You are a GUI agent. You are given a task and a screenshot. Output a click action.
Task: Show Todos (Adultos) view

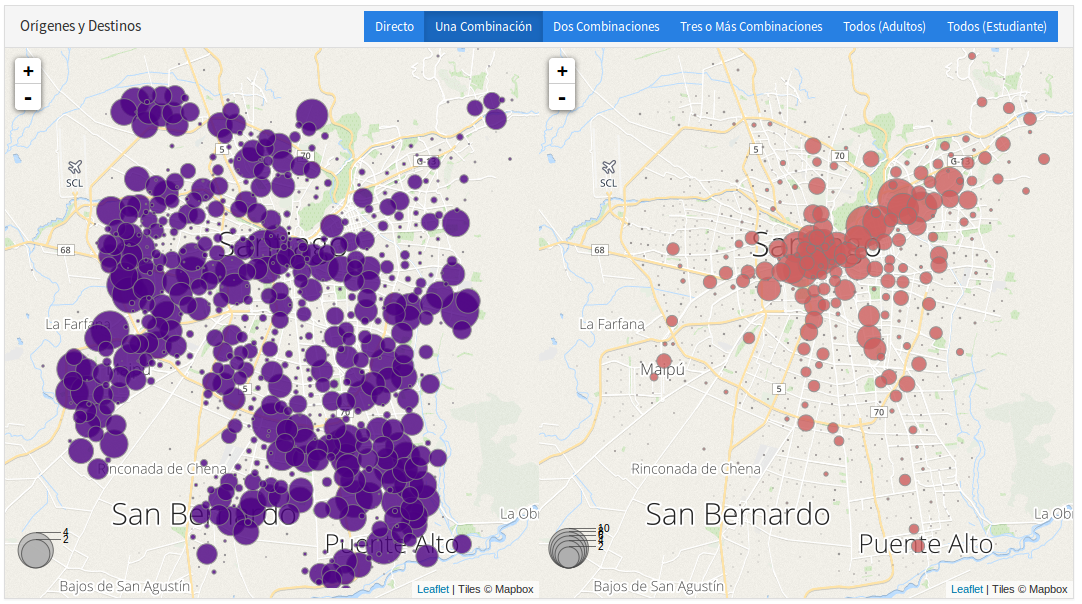[884, 26]
